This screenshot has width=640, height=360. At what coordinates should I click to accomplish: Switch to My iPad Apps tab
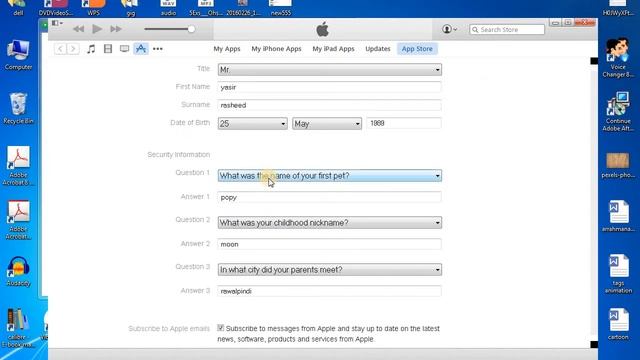coord(333,49)
